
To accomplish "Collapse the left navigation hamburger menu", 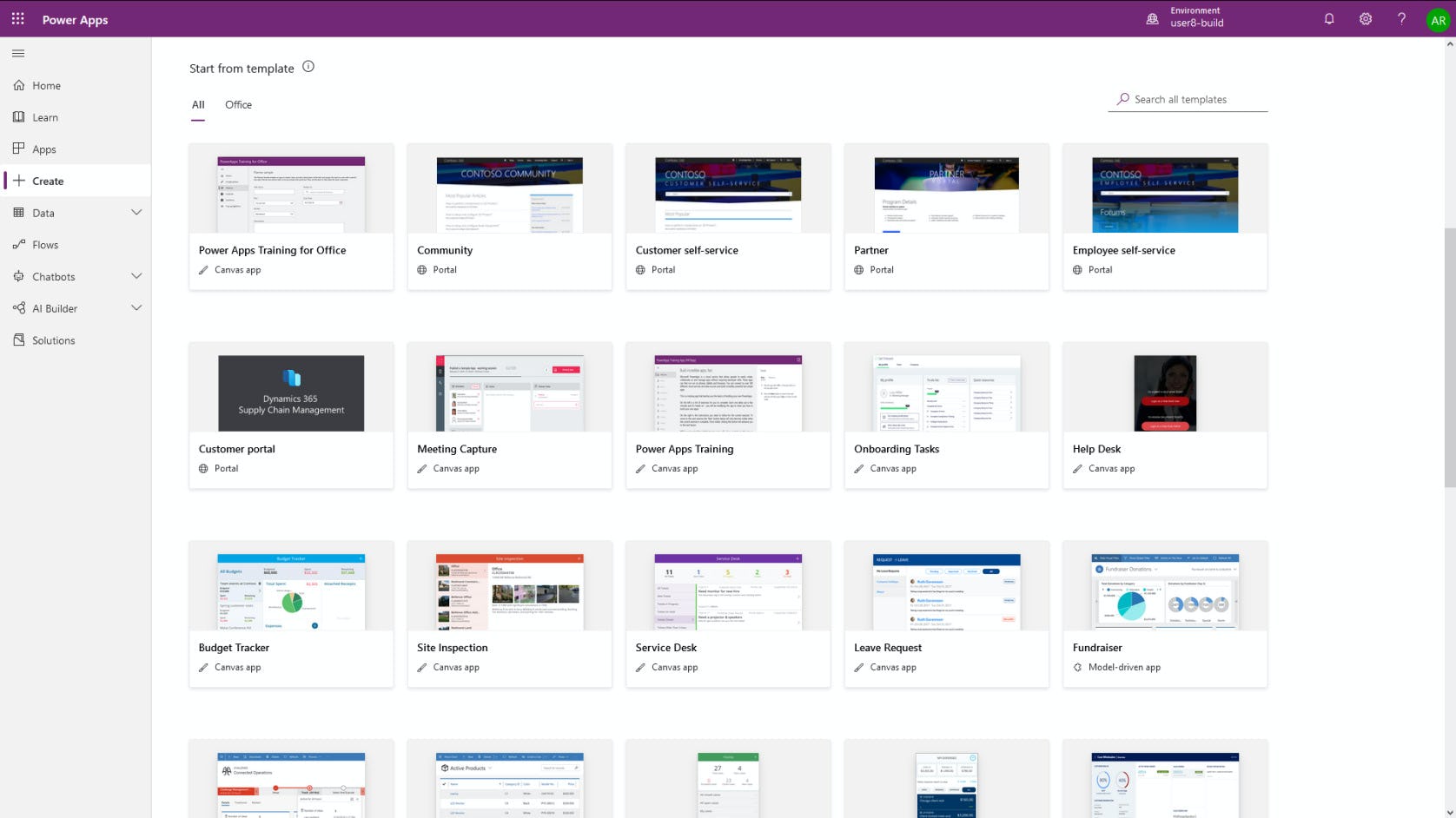I will 18,54.
